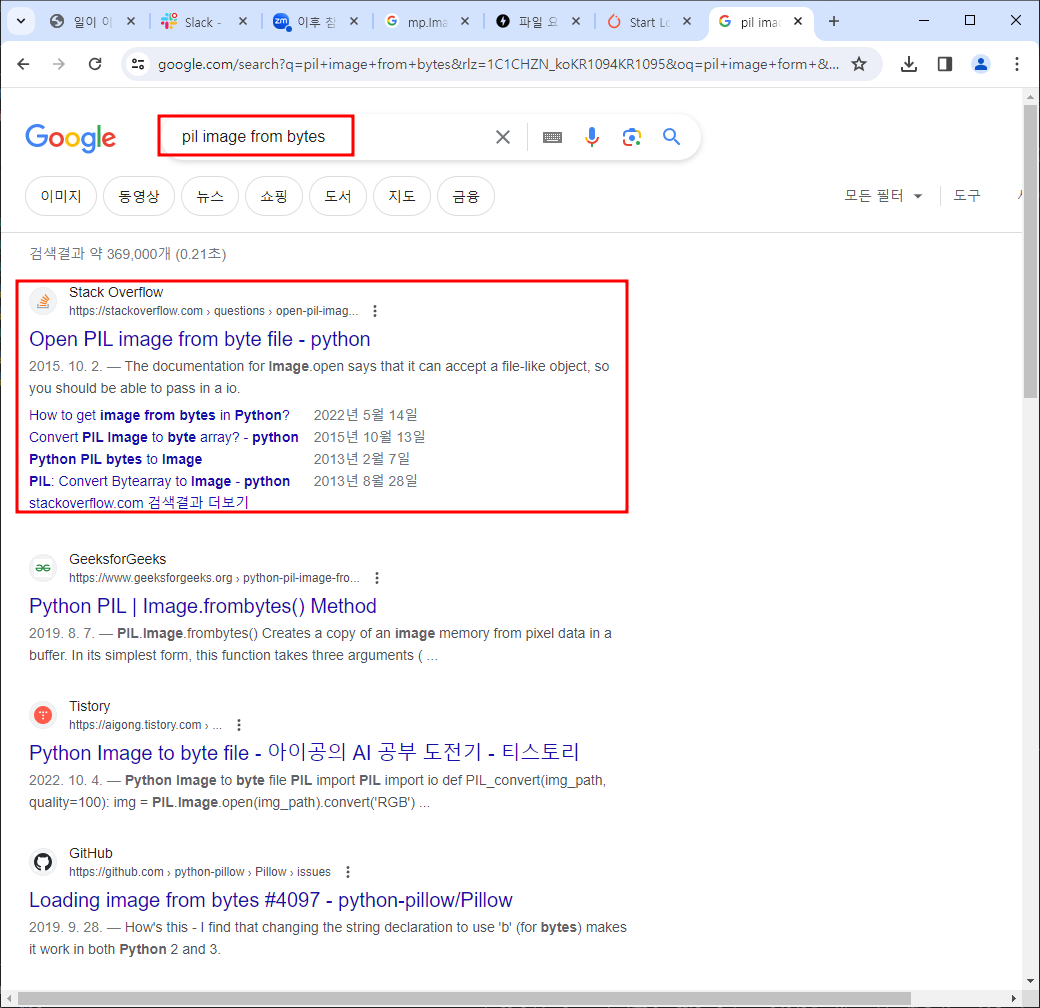Clear the search query with X

(503, 137)
